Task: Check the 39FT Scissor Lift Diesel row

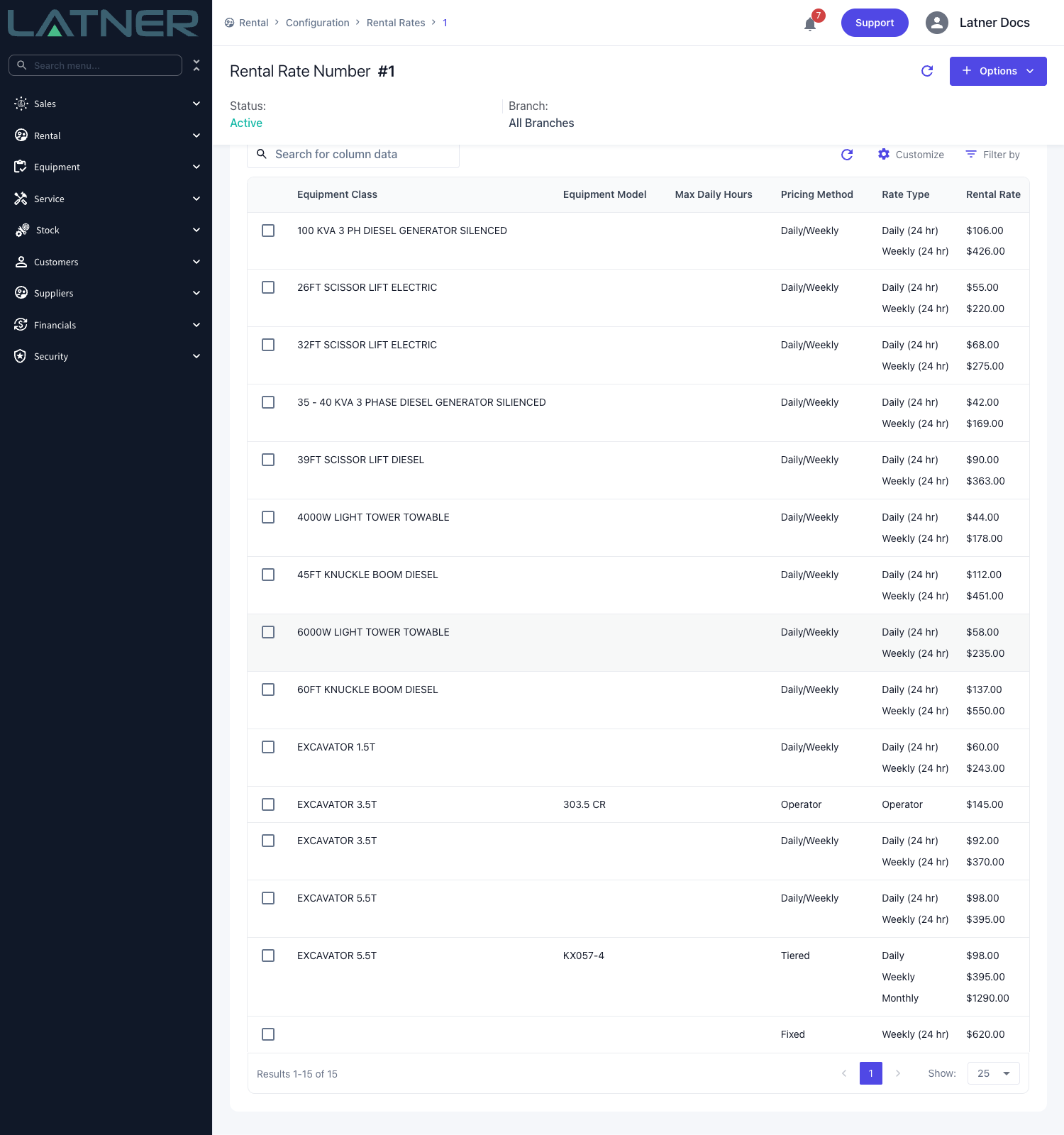Action: pos(268,460)
